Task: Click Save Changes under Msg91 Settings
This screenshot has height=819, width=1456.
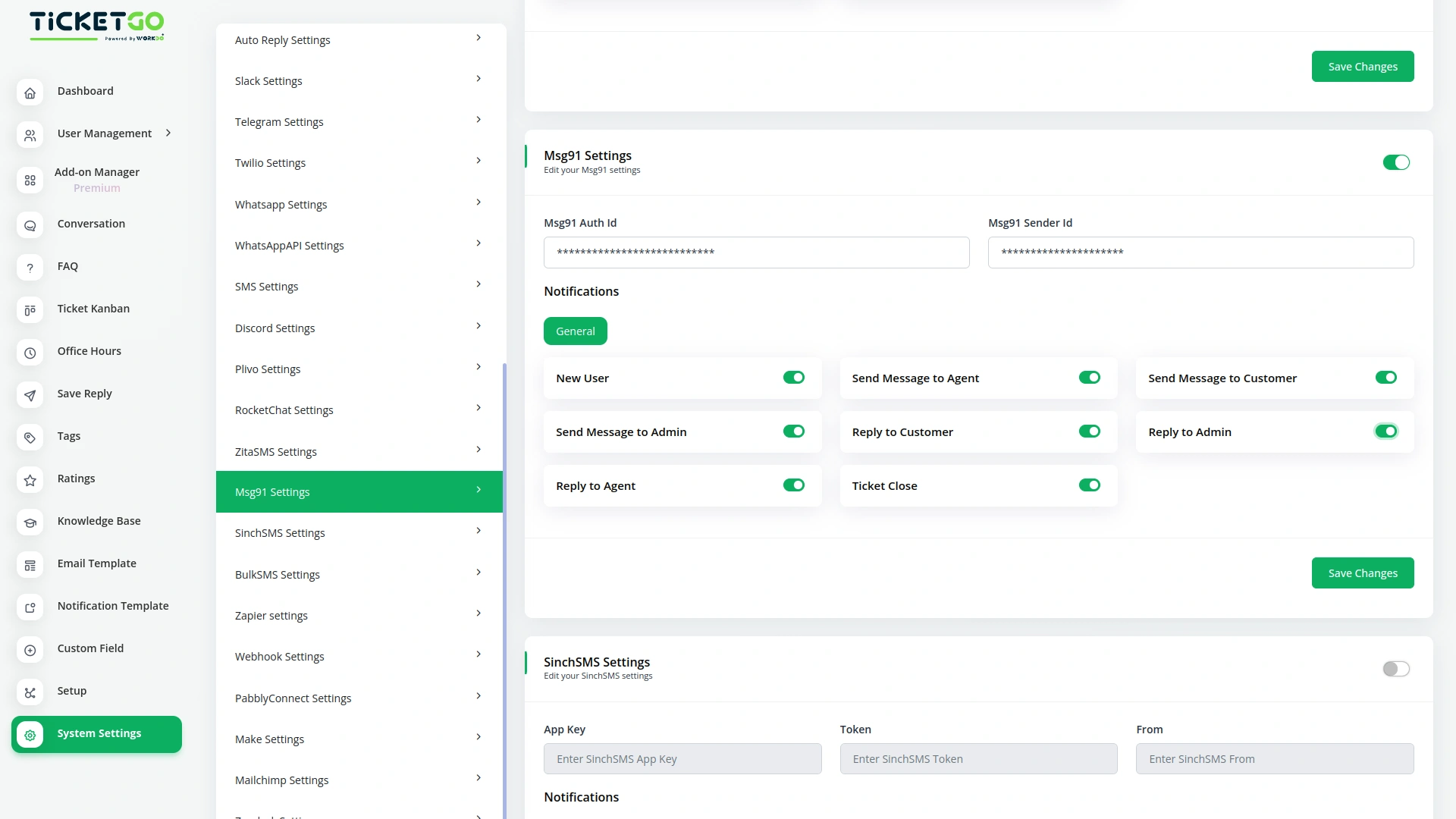Action: coord(1362,573)
